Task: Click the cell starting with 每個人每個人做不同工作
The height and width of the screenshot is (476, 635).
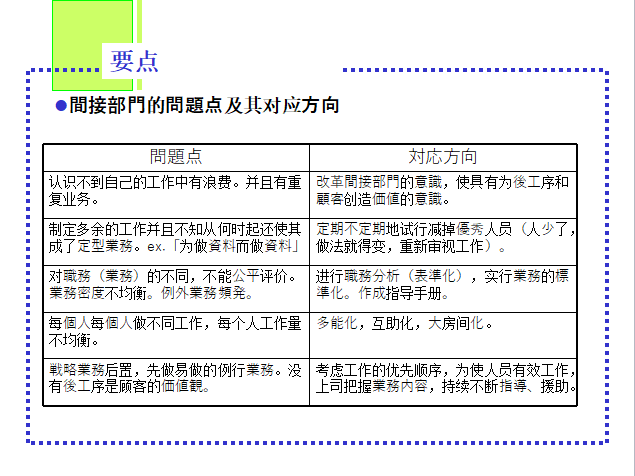Action: click(176, 332)
